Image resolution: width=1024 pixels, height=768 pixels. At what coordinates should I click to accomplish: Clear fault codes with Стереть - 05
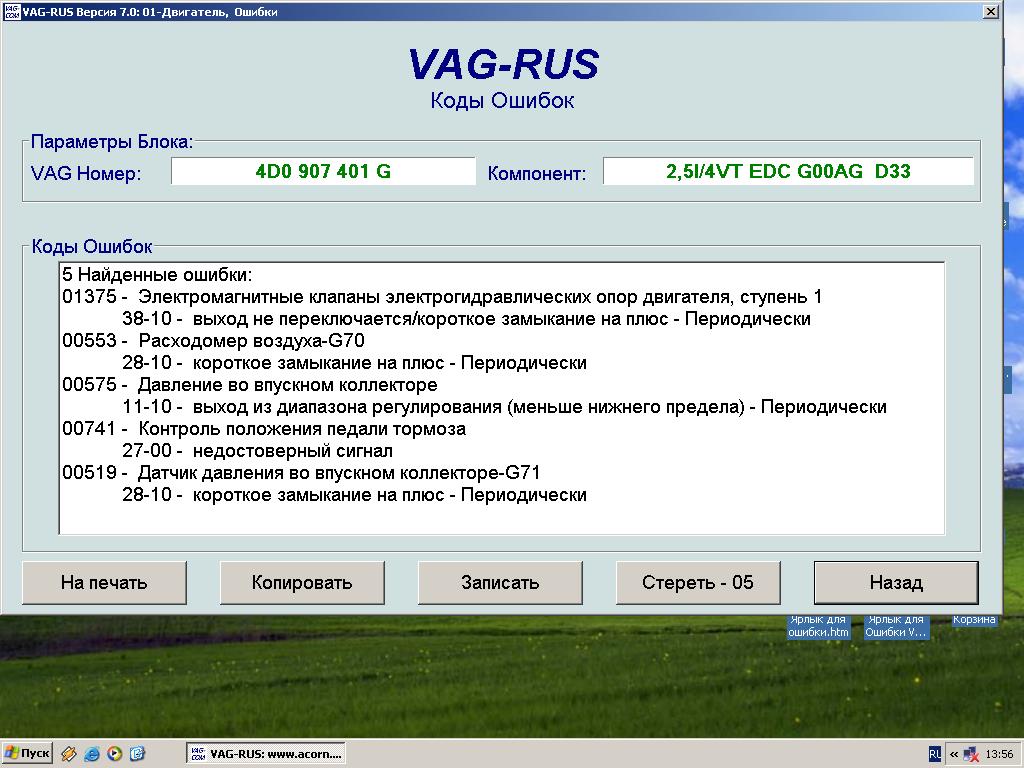698,582
